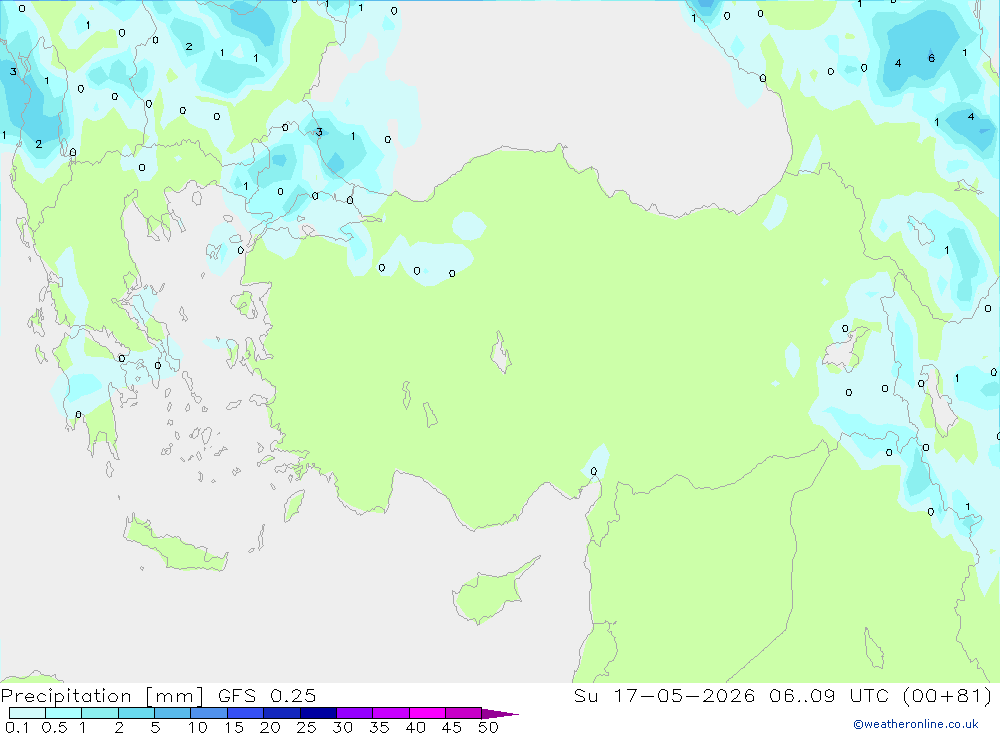Image resolution: width=1000 pixels, height=733 pixels.
Task: Click the "0.1" legend scale label
Action: [x=17, y=727]
